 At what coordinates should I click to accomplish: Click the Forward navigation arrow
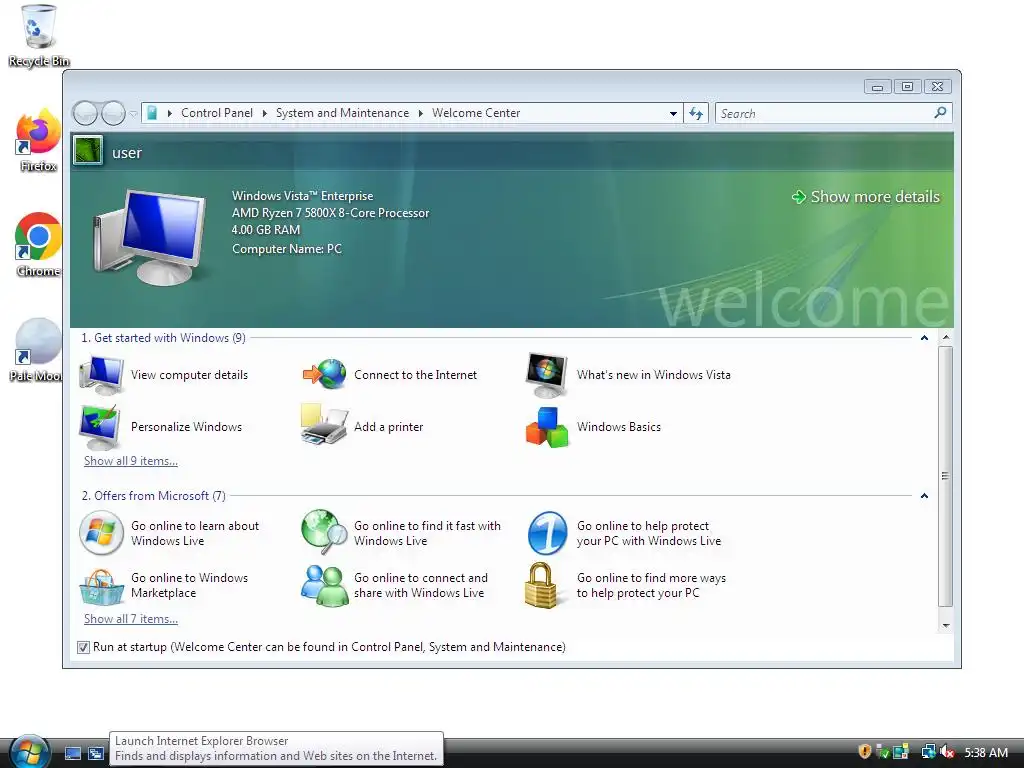tap(113, 114)
